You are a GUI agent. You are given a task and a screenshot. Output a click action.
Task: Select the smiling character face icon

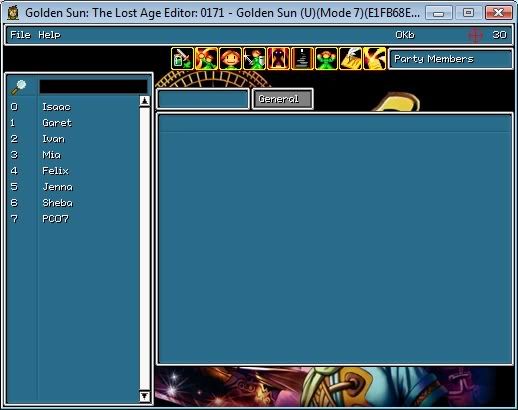click(x=230, y=58)
